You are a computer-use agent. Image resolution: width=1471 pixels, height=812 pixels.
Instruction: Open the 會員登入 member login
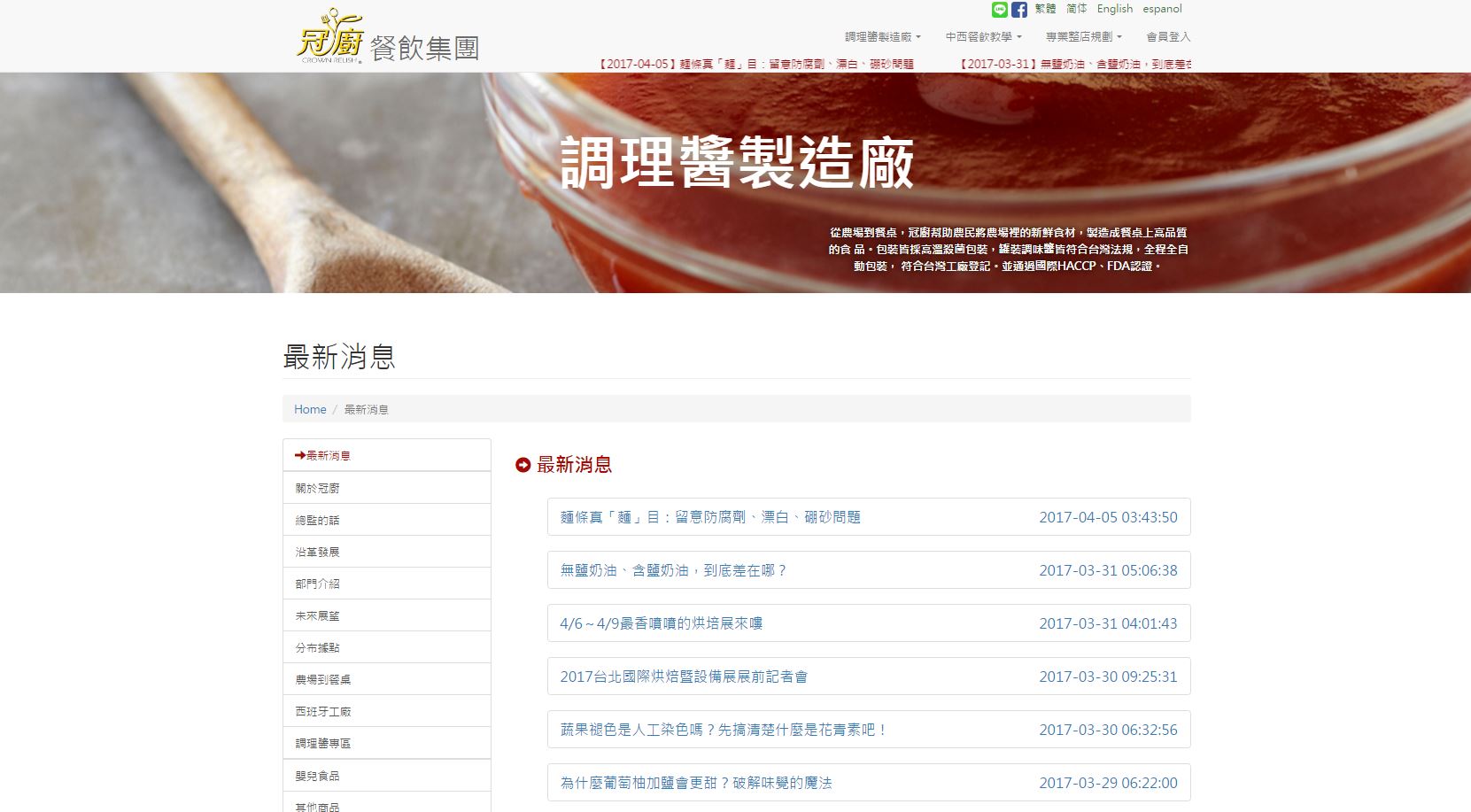[x=1168, y=37]
